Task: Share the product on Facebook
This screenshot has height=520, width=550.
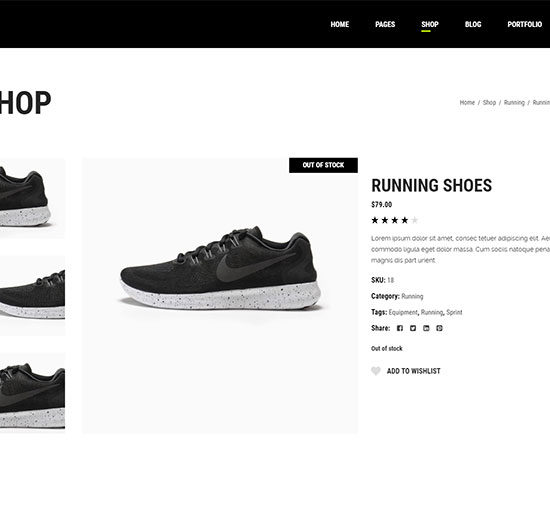Action: (400, 328)
